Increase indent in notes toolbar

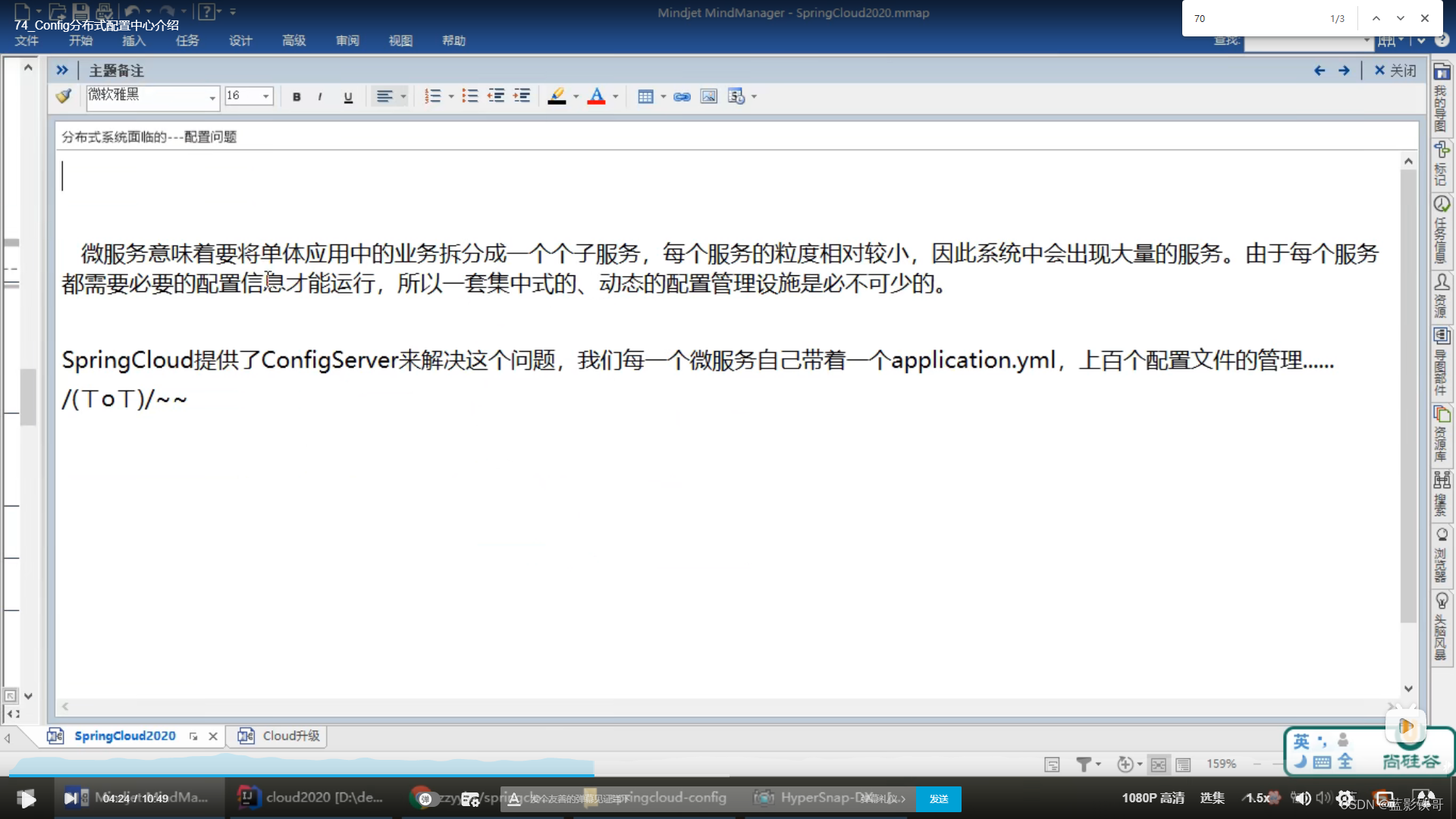[522, 96]
